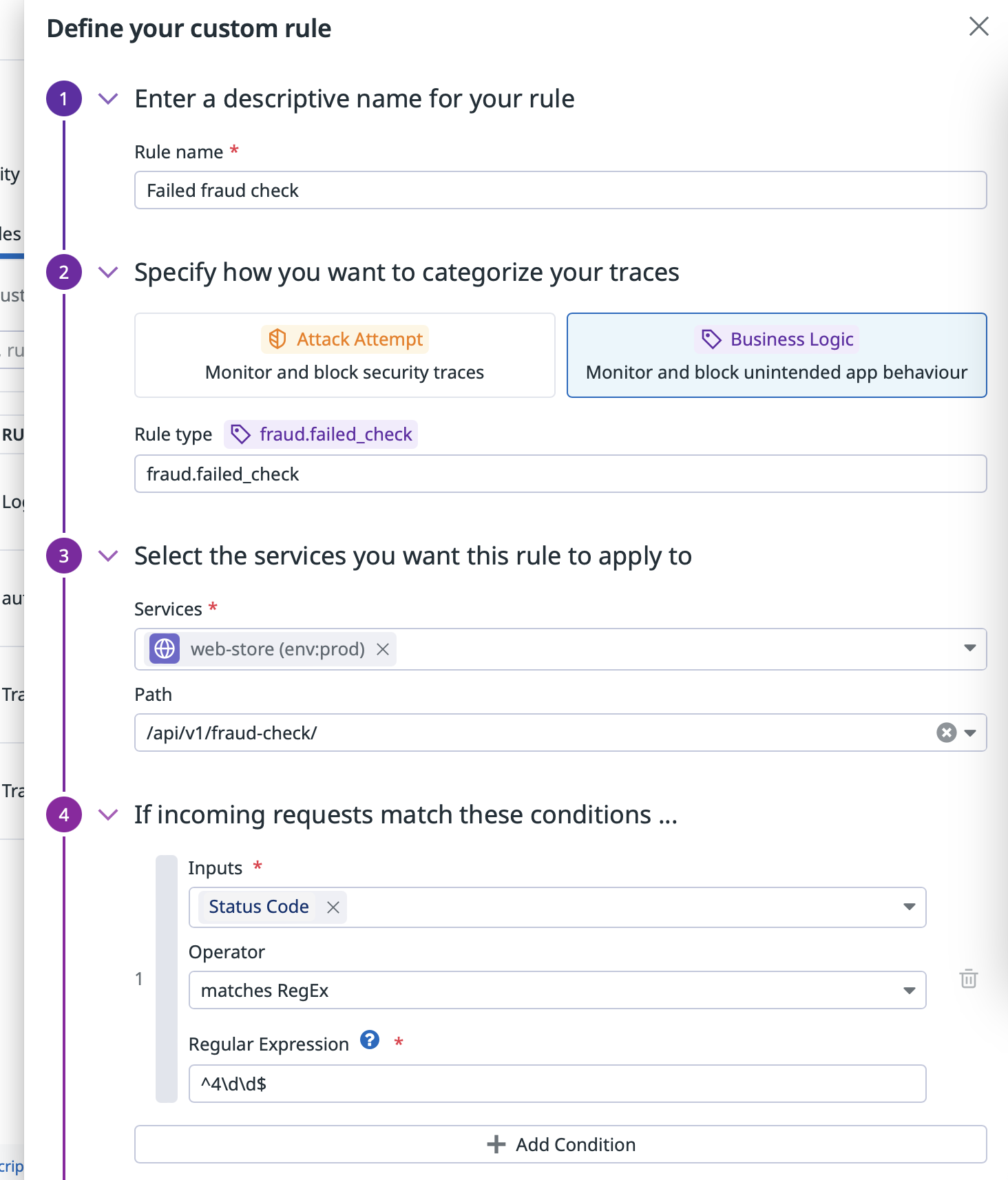Collapse step 3 services section

108,556
